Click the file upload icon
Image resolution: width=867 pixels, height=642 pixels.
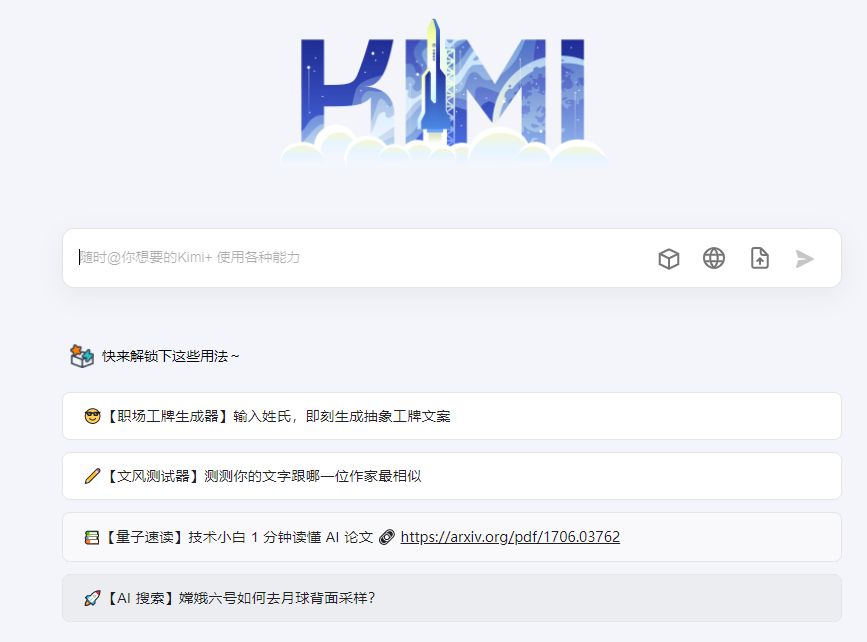[760, 258]
